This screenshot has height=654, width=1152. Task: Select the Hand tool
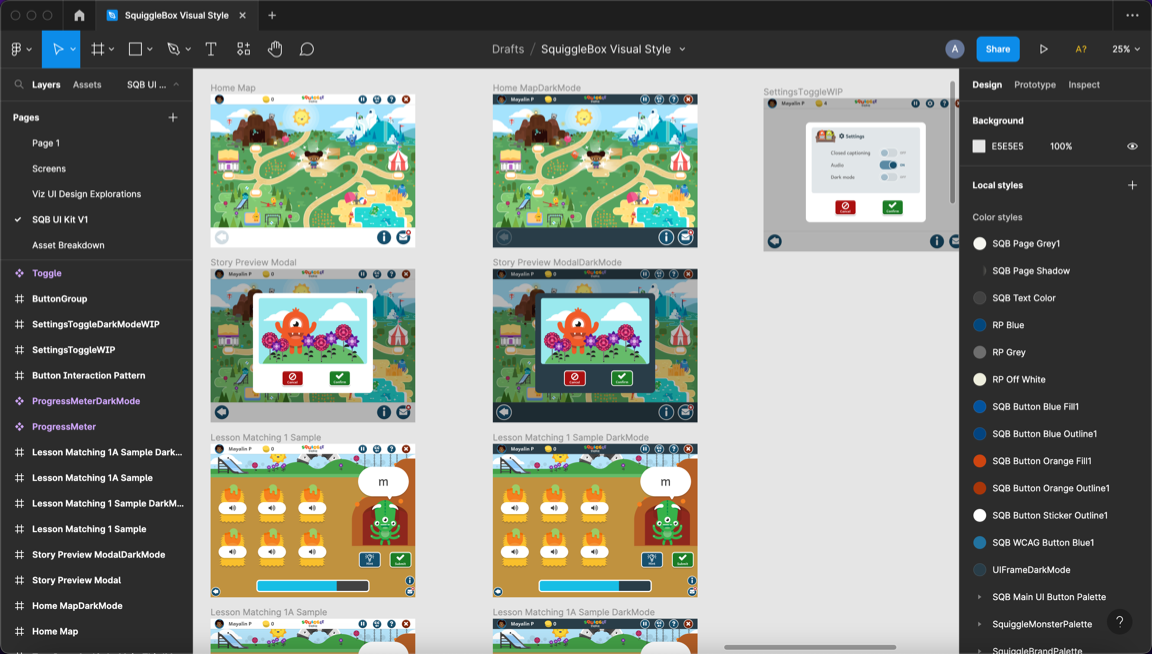pyautogui.click(x=275, y=49)
